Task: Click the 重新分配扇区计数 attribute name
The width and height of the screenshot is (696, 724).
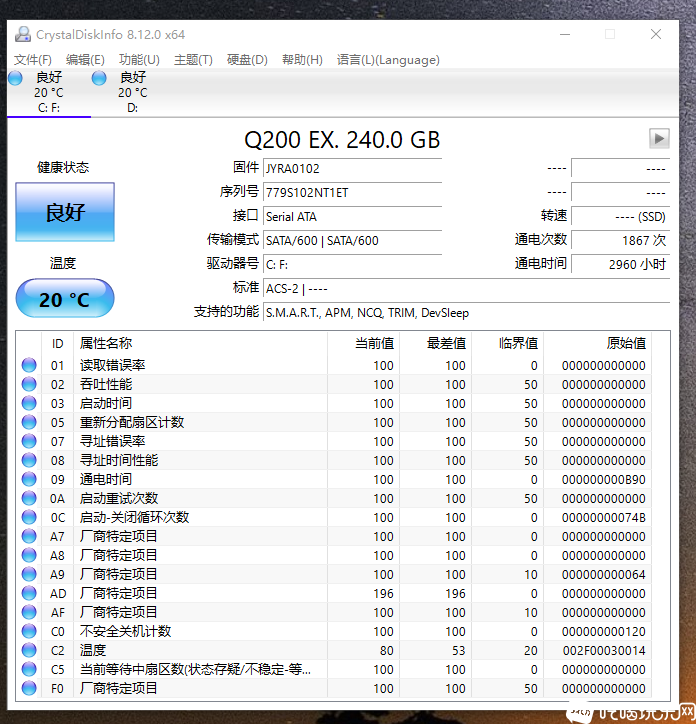Action: 132,422
